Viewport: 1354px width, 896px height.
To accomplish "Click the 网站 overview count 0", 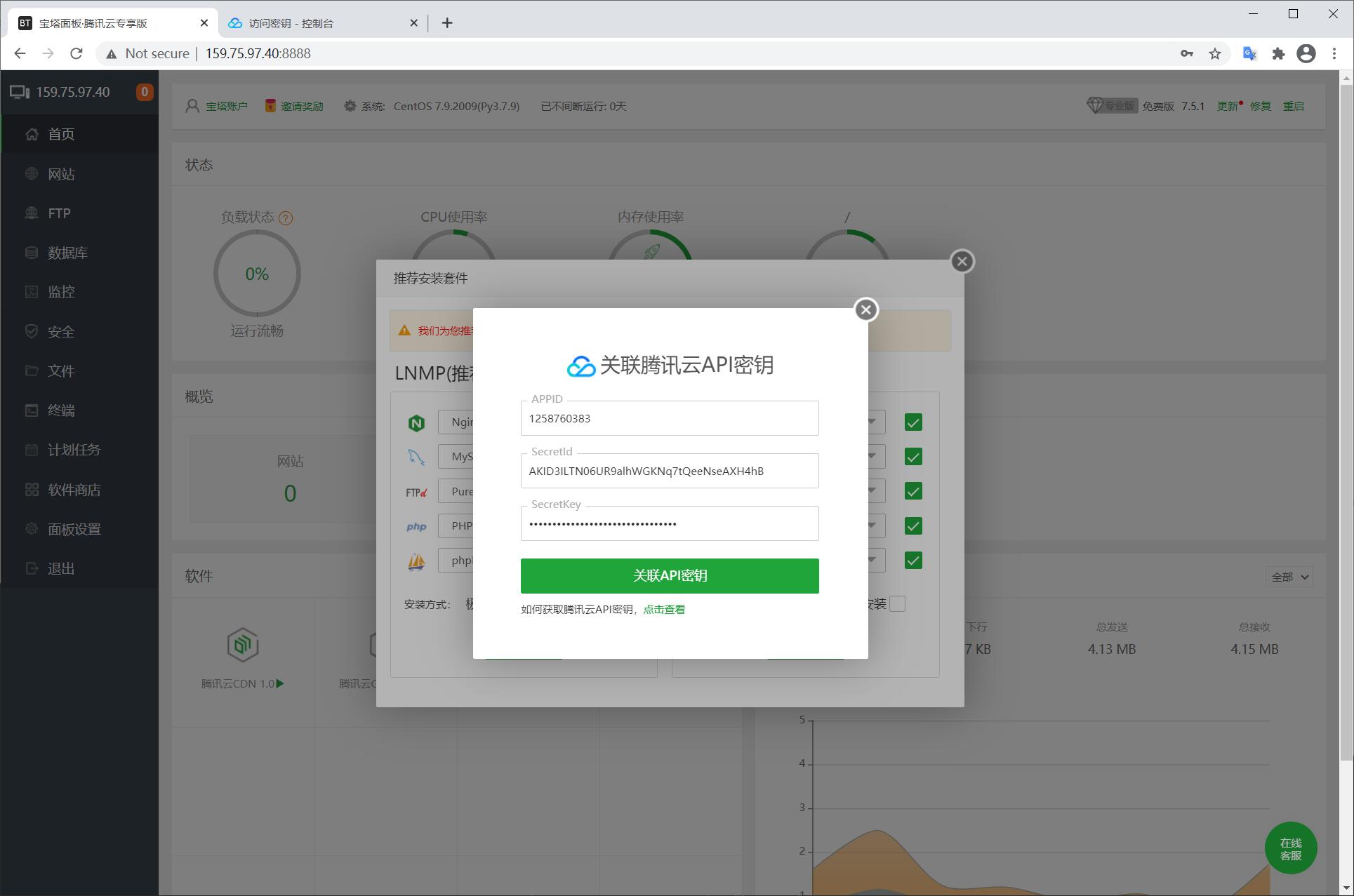I will coord(290,493).
